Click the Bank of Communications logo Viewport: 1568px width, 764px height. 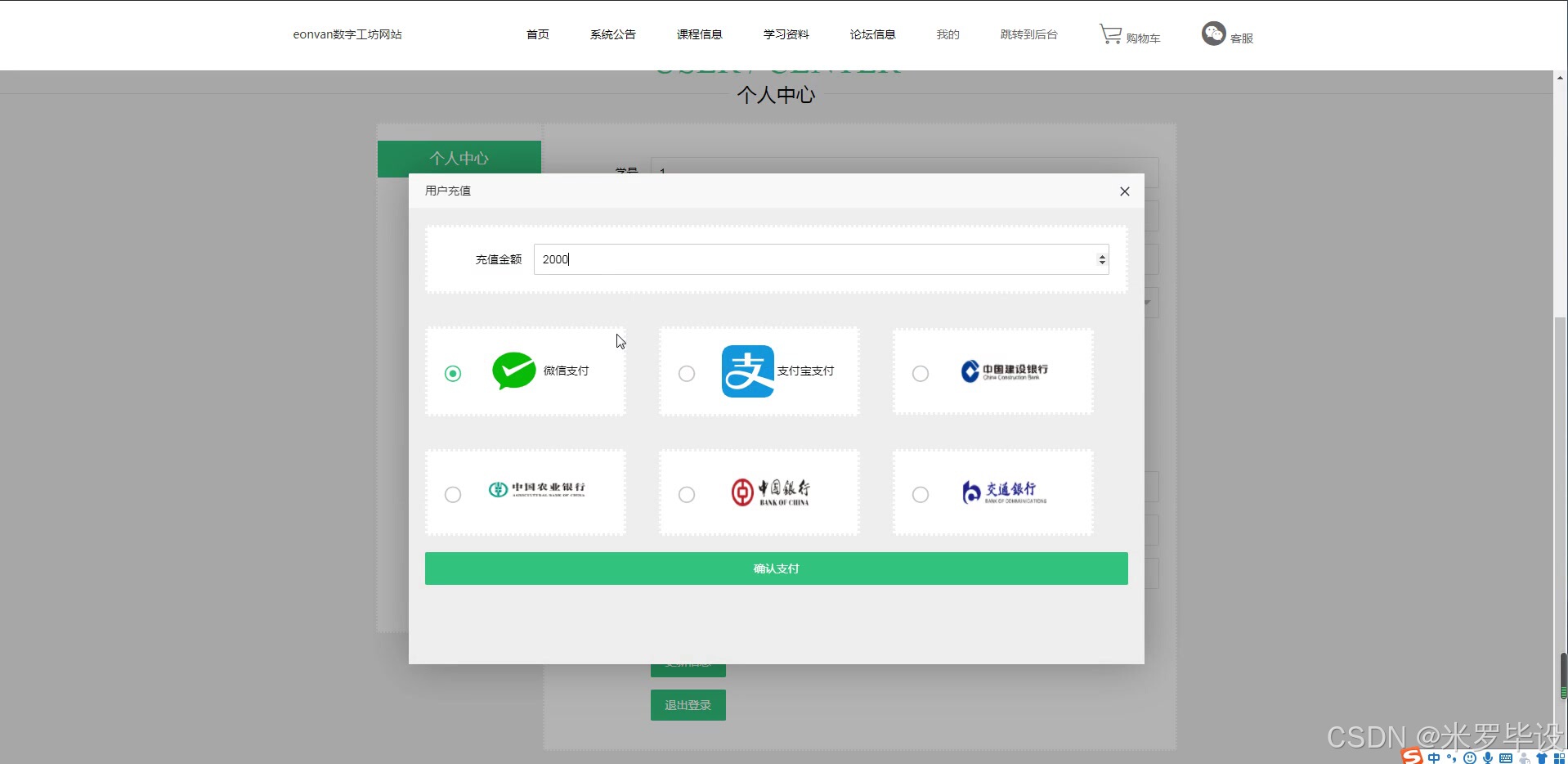pyautogui.click(x=1004, y=492)
